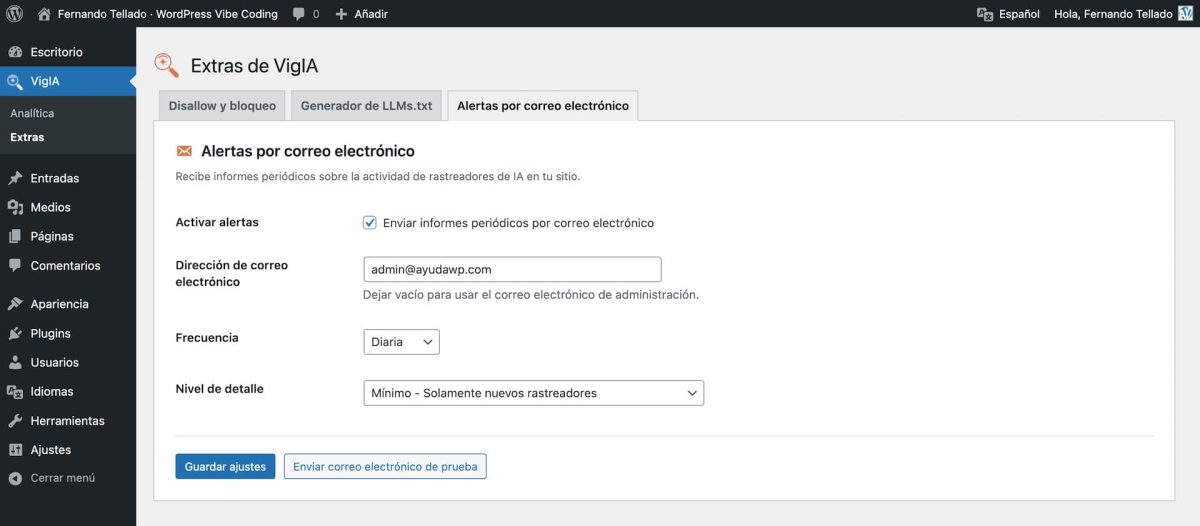1200x526 pixels.
Task: Click the email address input field
Action: pos(512,269)
